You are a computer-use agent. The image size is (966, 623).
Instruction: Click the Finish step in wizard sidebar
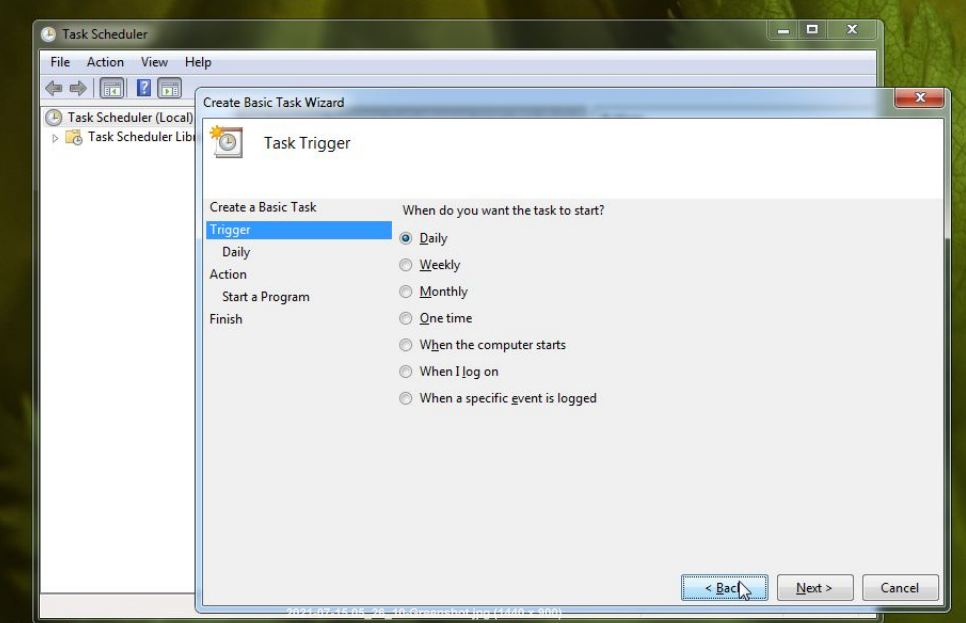(x=225, y=319)
